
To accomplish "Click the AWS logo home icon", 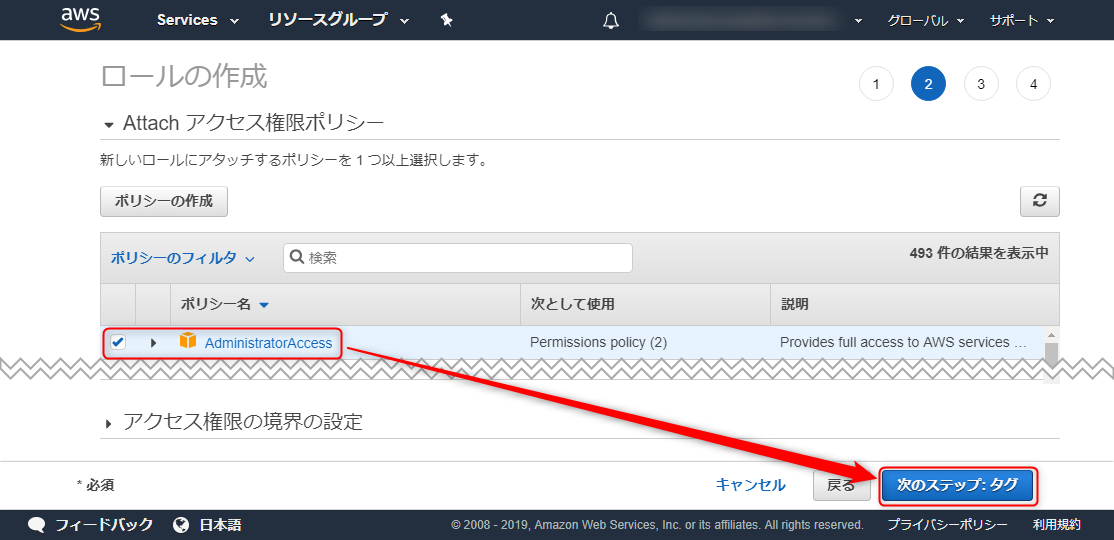I will 78,20.
